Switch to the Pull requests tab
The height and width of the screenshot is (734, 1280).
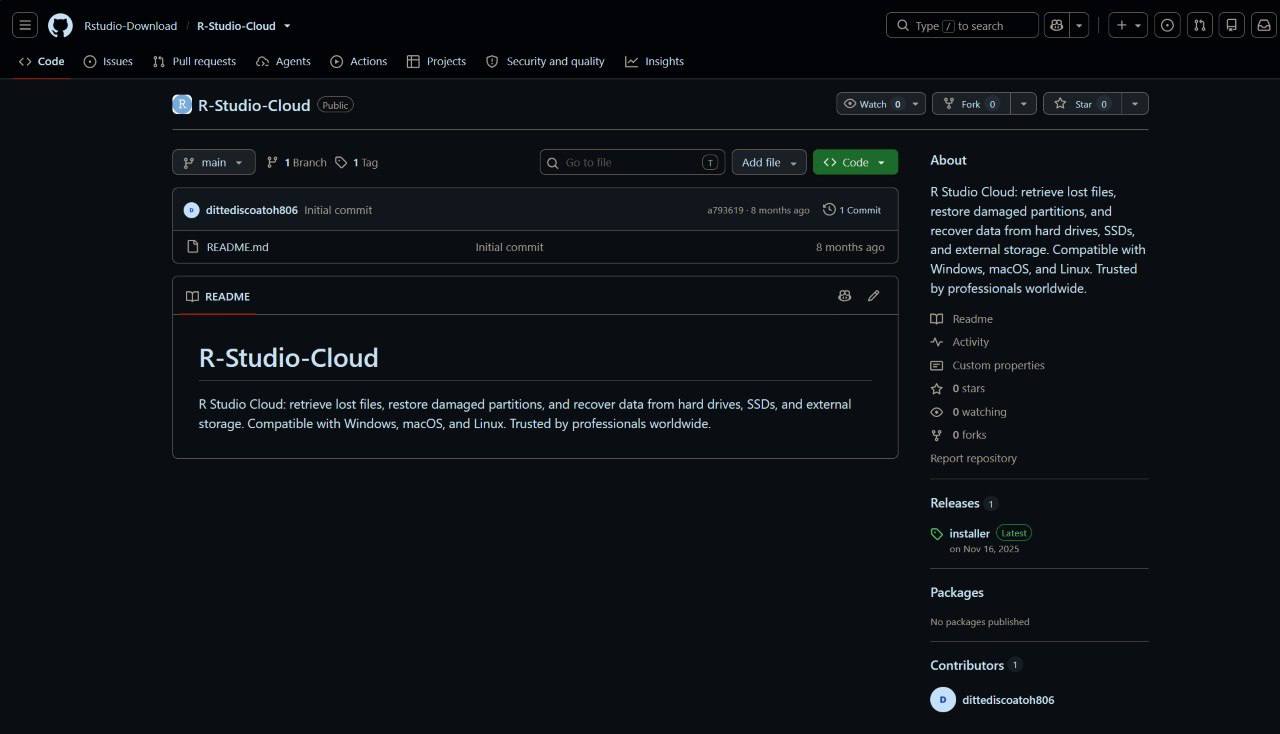point(194,61)
